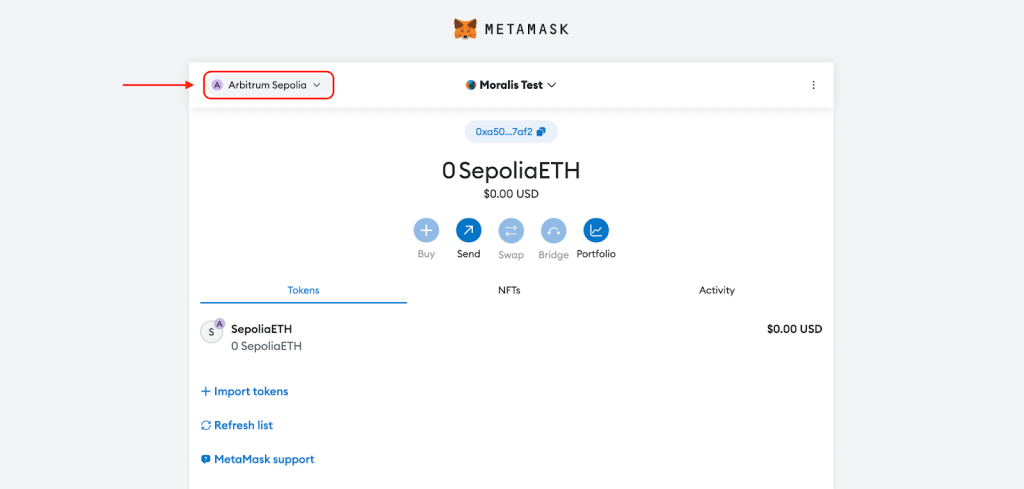Click the round Buy plus icon

(x=426, y=231)
